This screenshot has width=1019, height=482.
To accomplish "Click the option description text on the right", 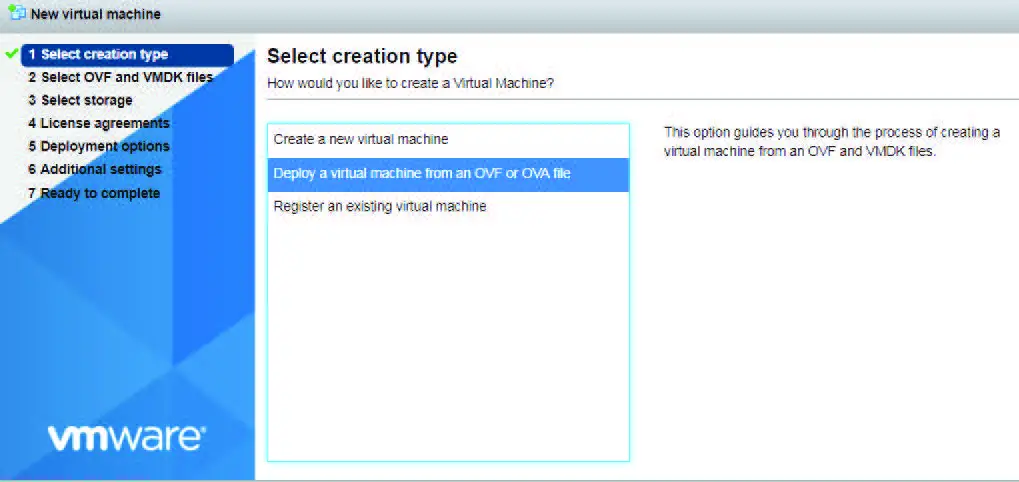I will (x=832, y=142).
